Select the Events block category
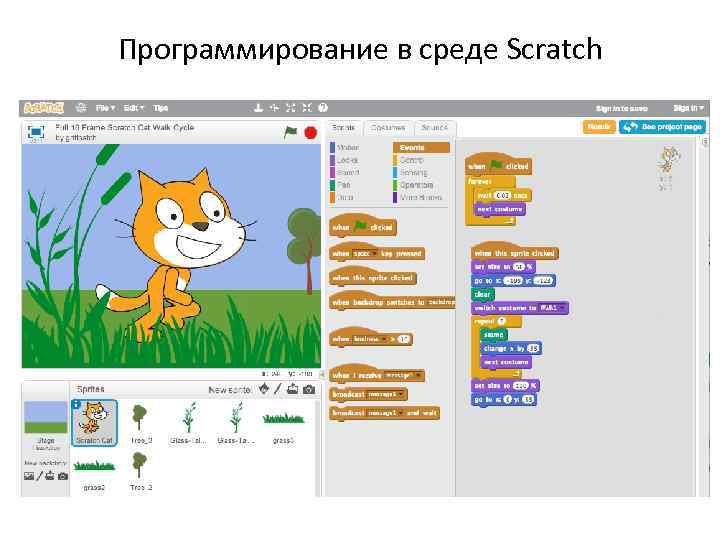 (x=421, y=147)
